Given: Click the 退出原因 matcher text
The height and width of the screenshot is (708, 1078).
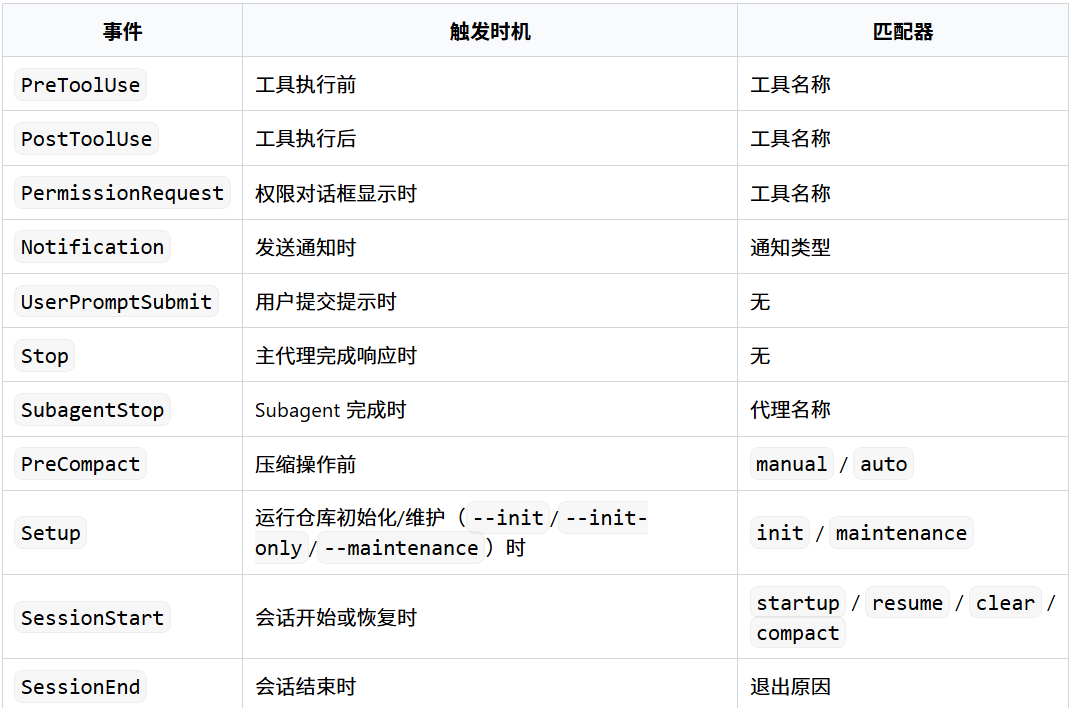Looking at the screenshot, I should point(790,686).
